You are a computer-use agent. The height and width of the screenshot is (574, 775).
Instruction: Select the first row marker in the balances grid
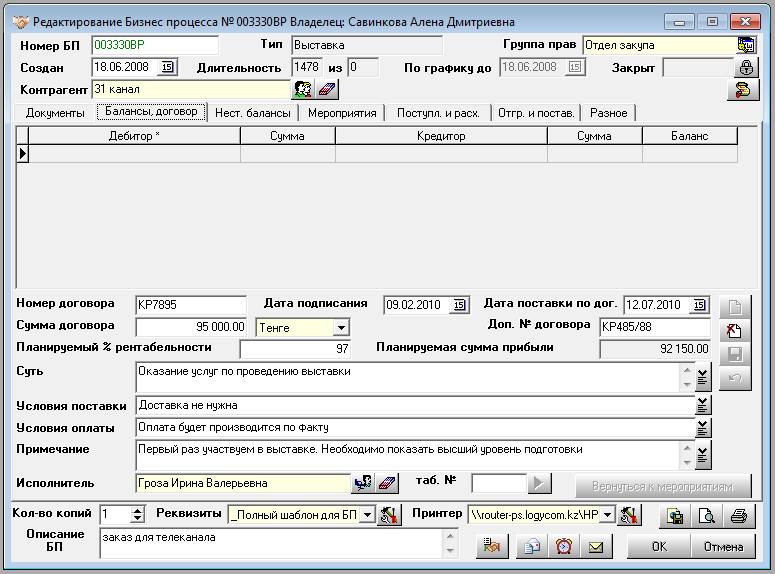[x=23, y=154]
